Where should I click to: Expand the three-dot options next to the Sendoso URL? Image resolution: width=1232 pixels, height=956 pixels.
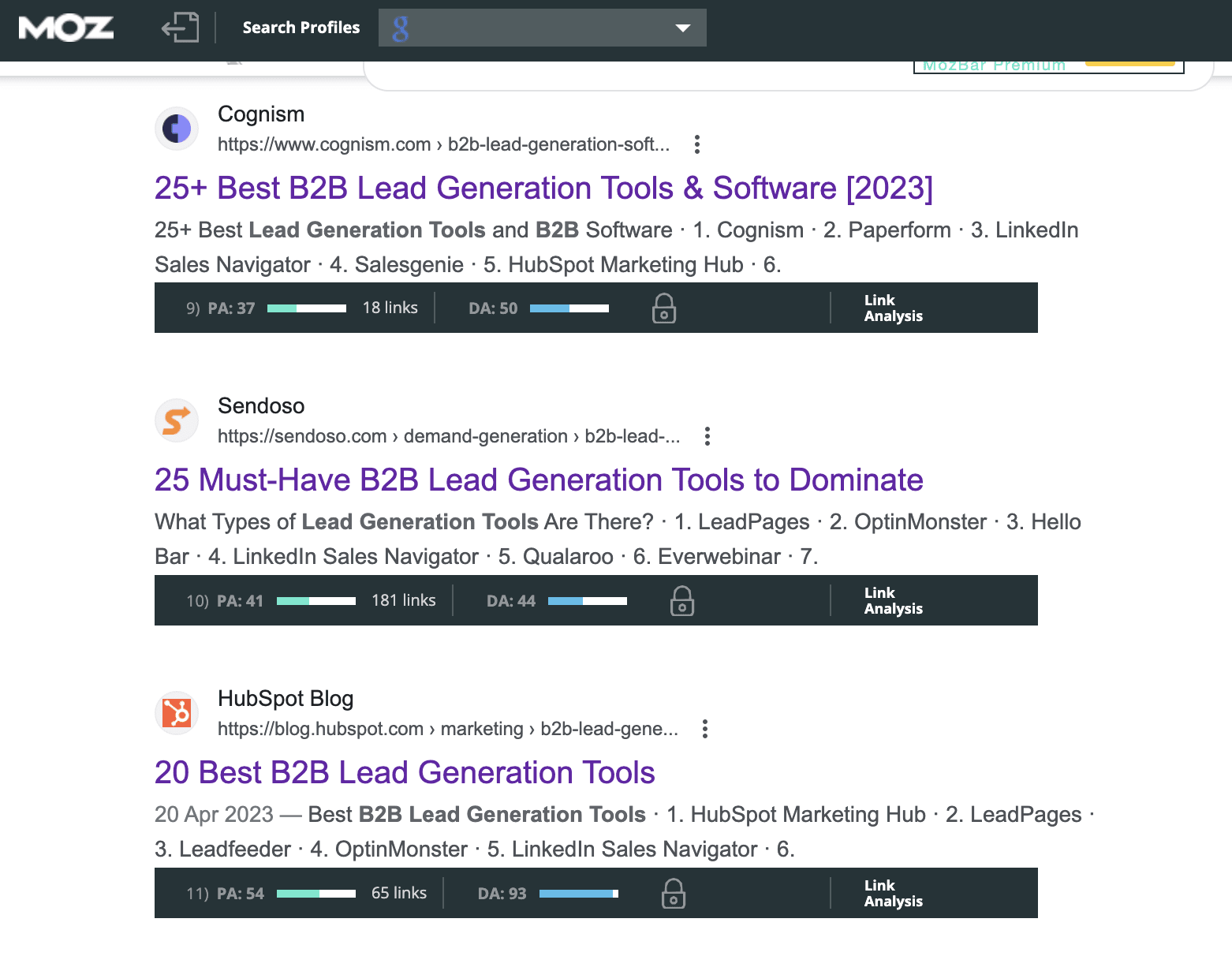click(x=707, y=436)
